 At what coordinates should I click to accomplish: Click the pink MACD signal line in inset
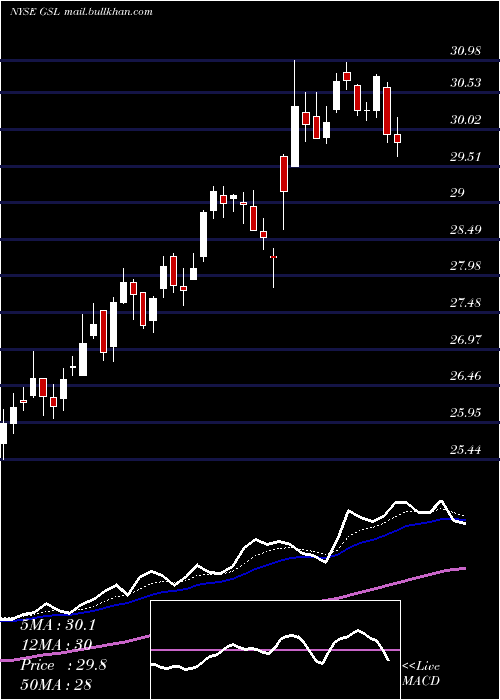tap(275, 650)
